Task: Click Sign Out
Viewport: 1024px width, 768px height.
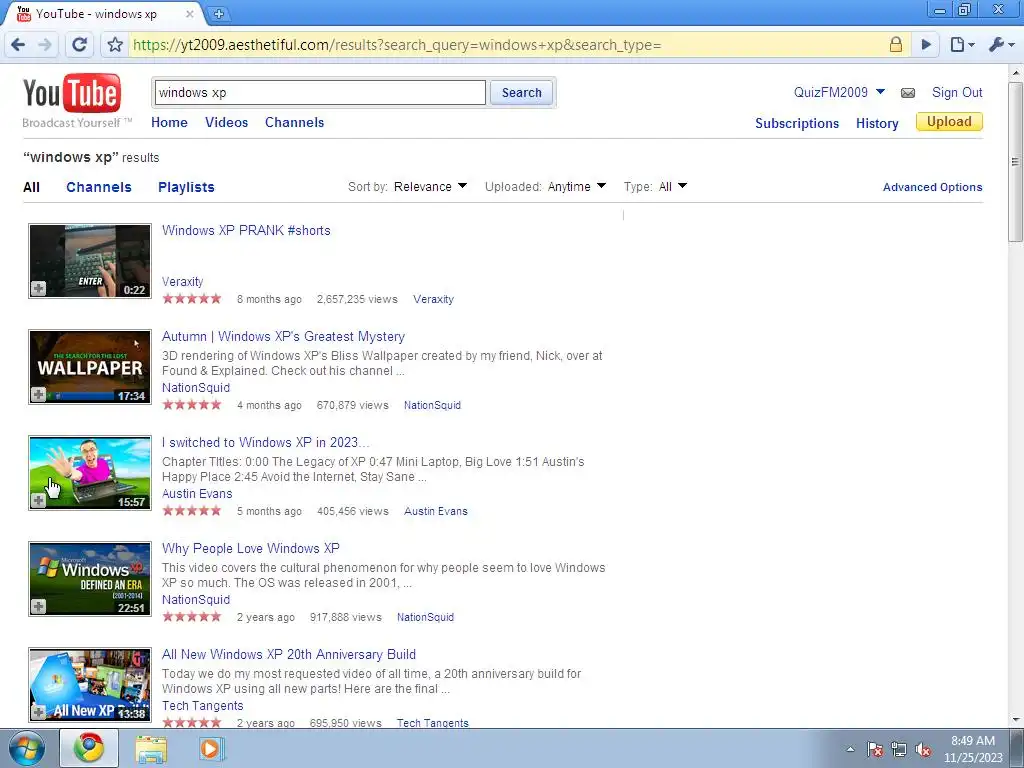Action: [x=957, y=92]
